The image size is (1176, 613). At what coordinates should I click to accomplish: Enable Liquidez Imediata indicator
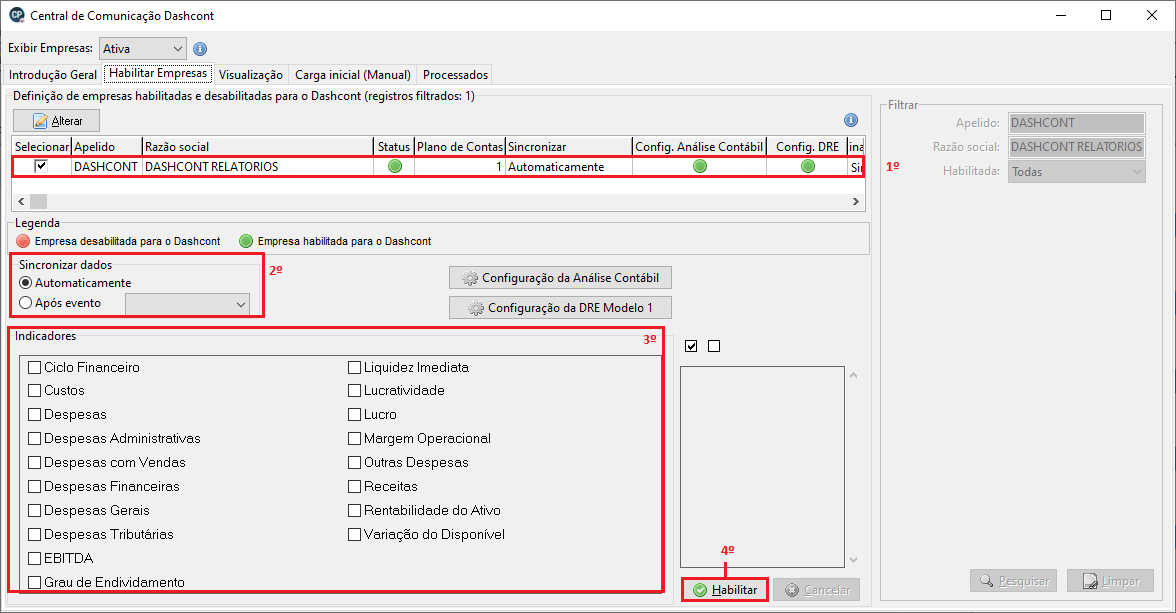355,368
